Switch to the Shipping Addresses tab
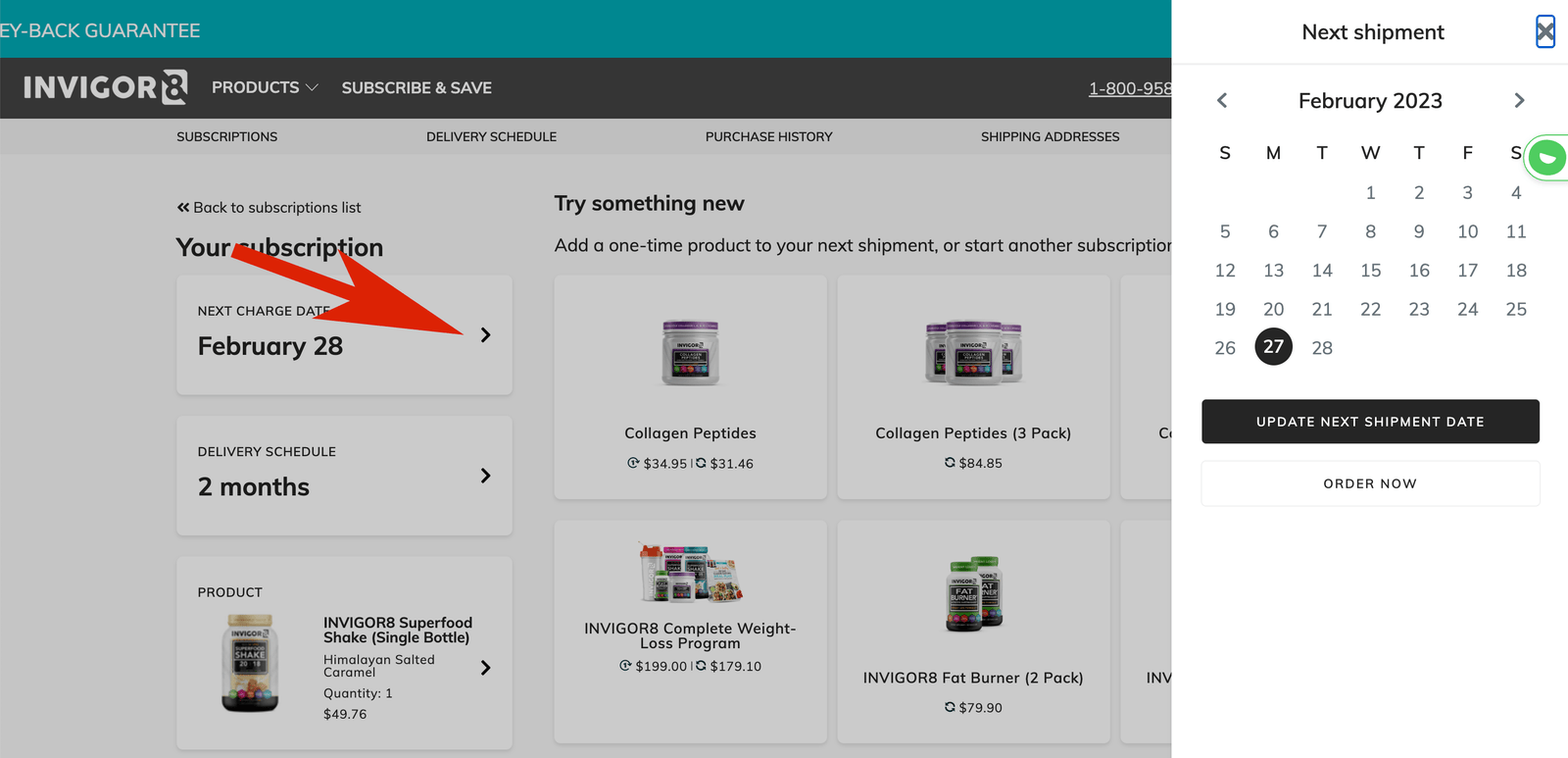 [x=1050, y=136]
